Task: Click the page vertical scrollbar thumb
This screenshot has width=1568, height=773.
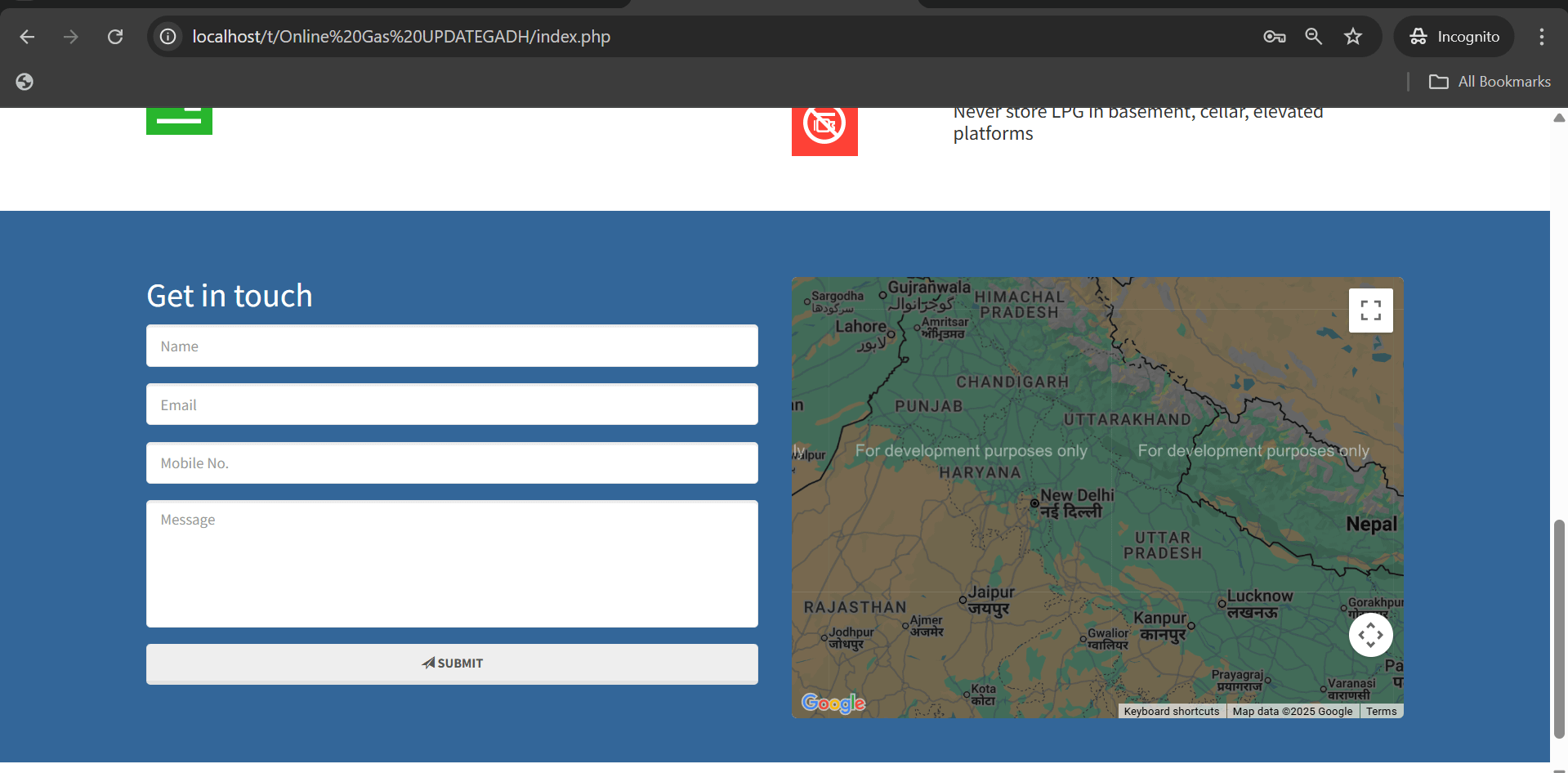Action: click(1559, 629)
